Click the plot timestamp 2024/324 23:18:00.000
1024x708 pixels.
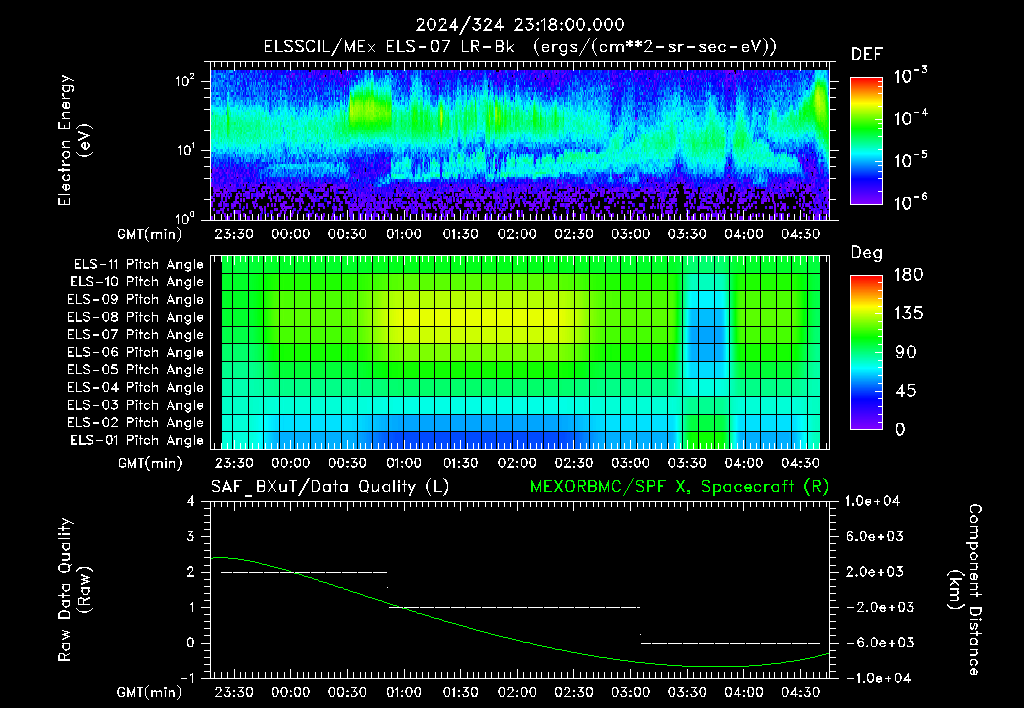(520, 25)
